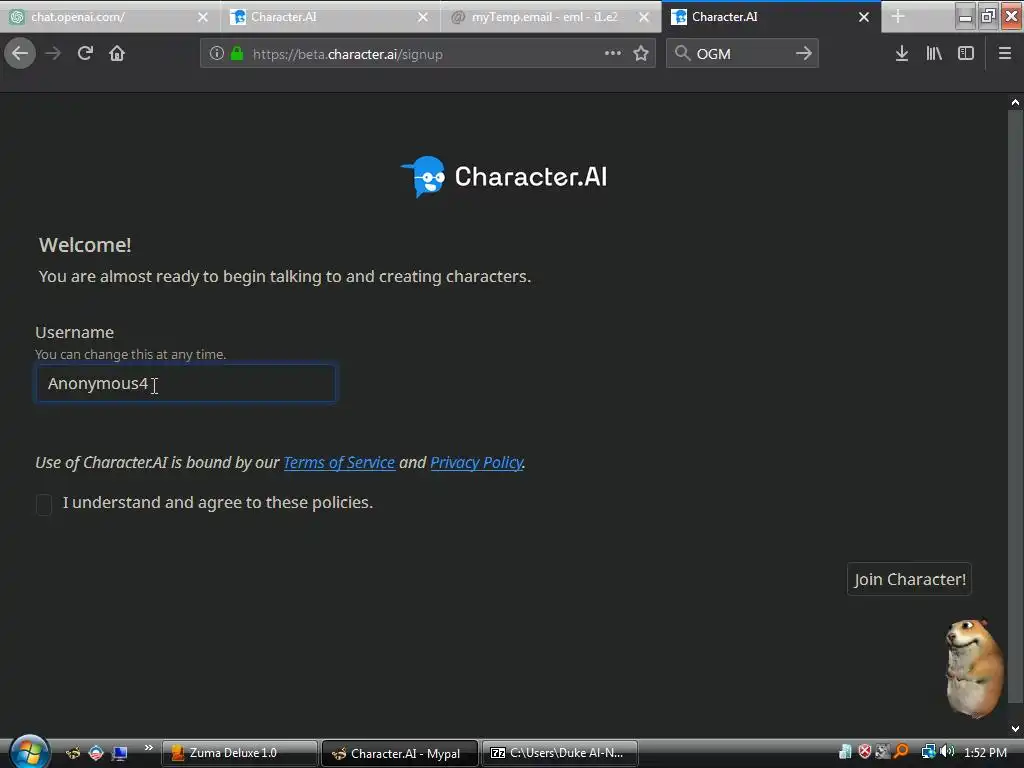Click the address bar URL
Viewport: 1024px width, 768px height.
click(347, 54)
